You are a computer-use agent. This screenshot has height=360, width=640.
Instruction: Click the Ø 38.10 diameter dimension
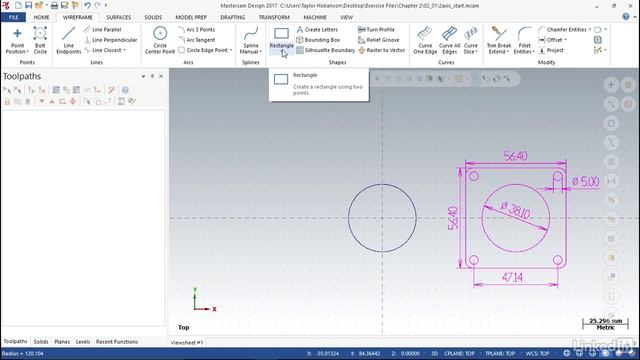515,211
